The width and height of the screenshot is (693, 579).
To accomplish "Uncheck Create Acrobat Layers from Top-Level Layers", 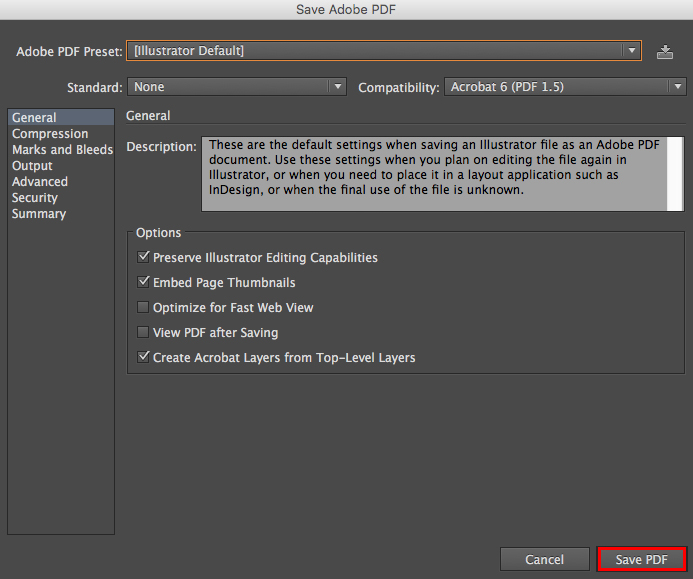I will [x=142, y=357].
